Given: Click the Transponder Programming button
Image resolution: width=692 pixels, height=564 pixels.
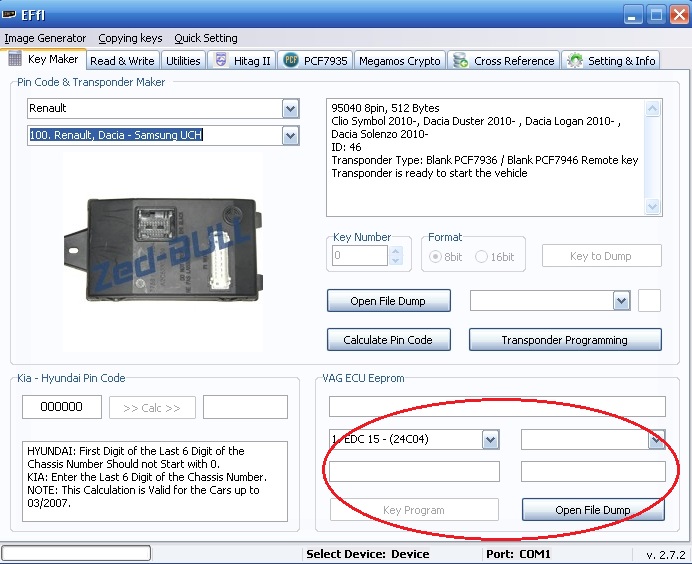Looking at the screenshot, I should pos(564,340).
